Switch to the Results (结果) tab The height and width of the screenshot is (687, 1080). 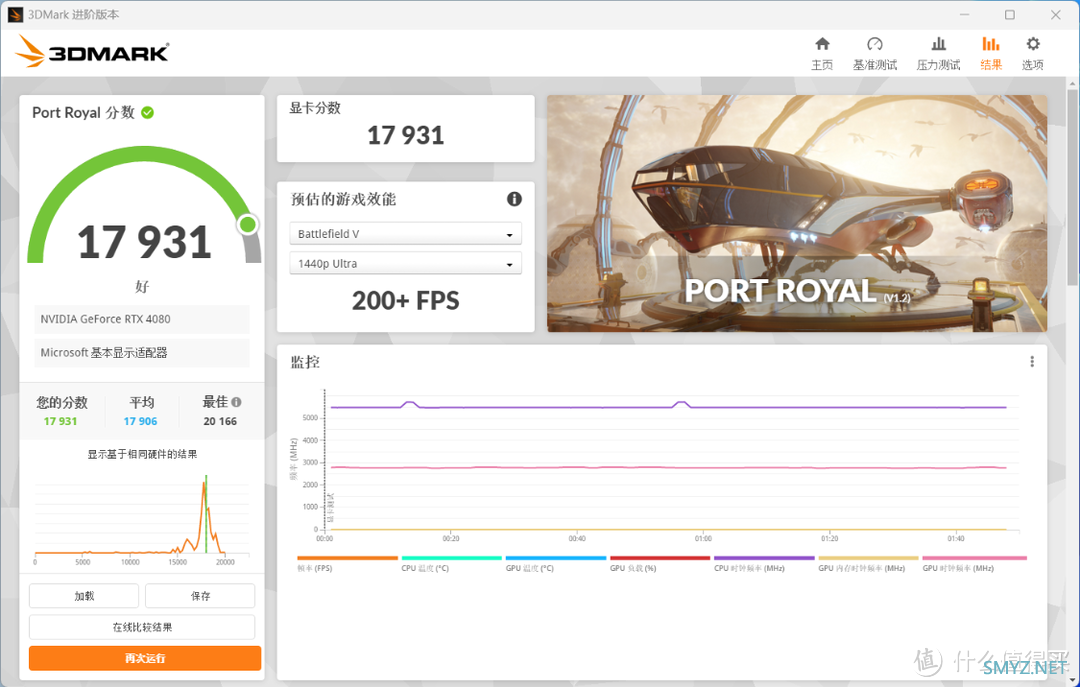tap(990, 54)
